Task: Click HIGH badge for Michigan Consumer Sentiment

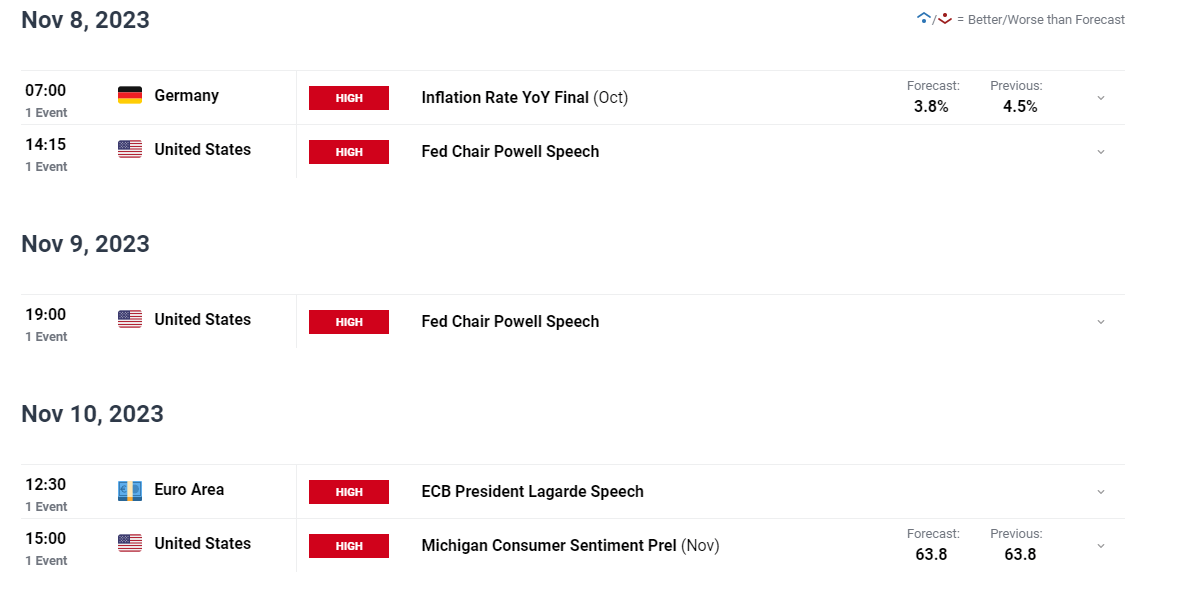Action: click(349, 545)
